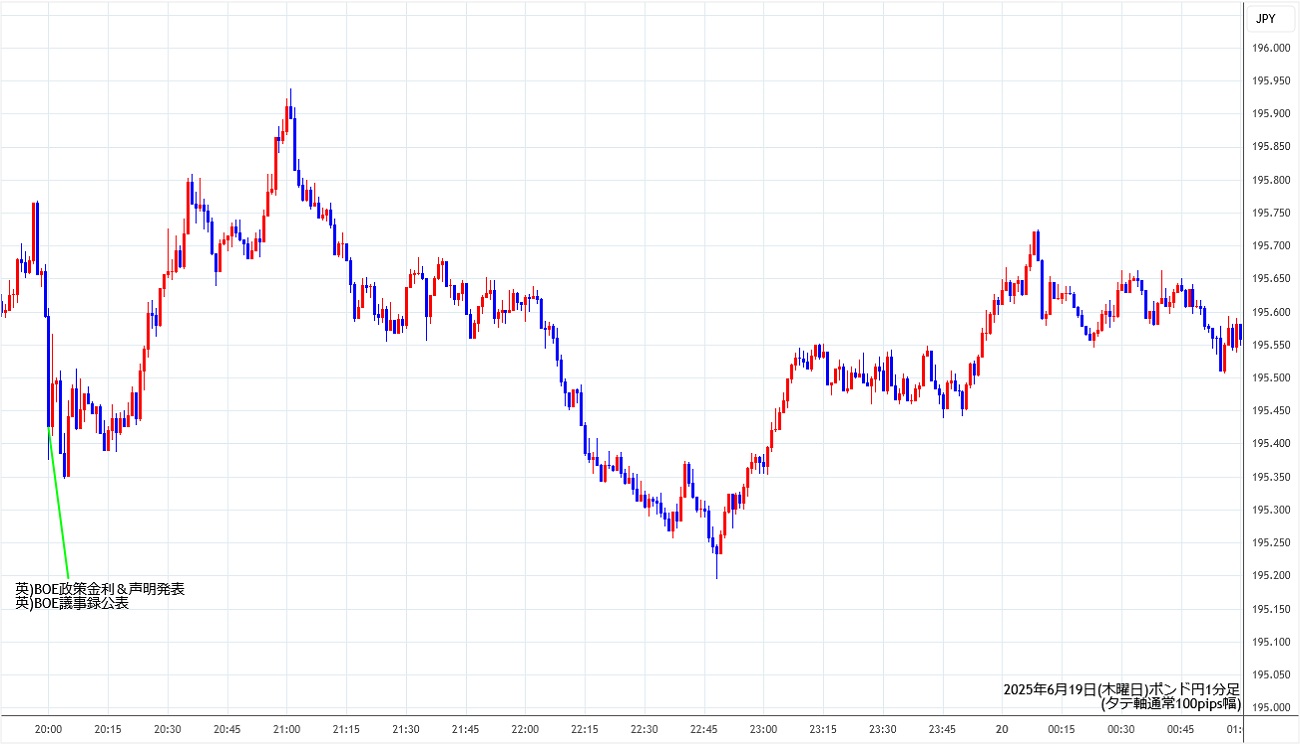Click the タテ軸通常100pips幅 caption text
Image resolution: width=1300 pixels, height=745 pixels.
pos(1171,704)
